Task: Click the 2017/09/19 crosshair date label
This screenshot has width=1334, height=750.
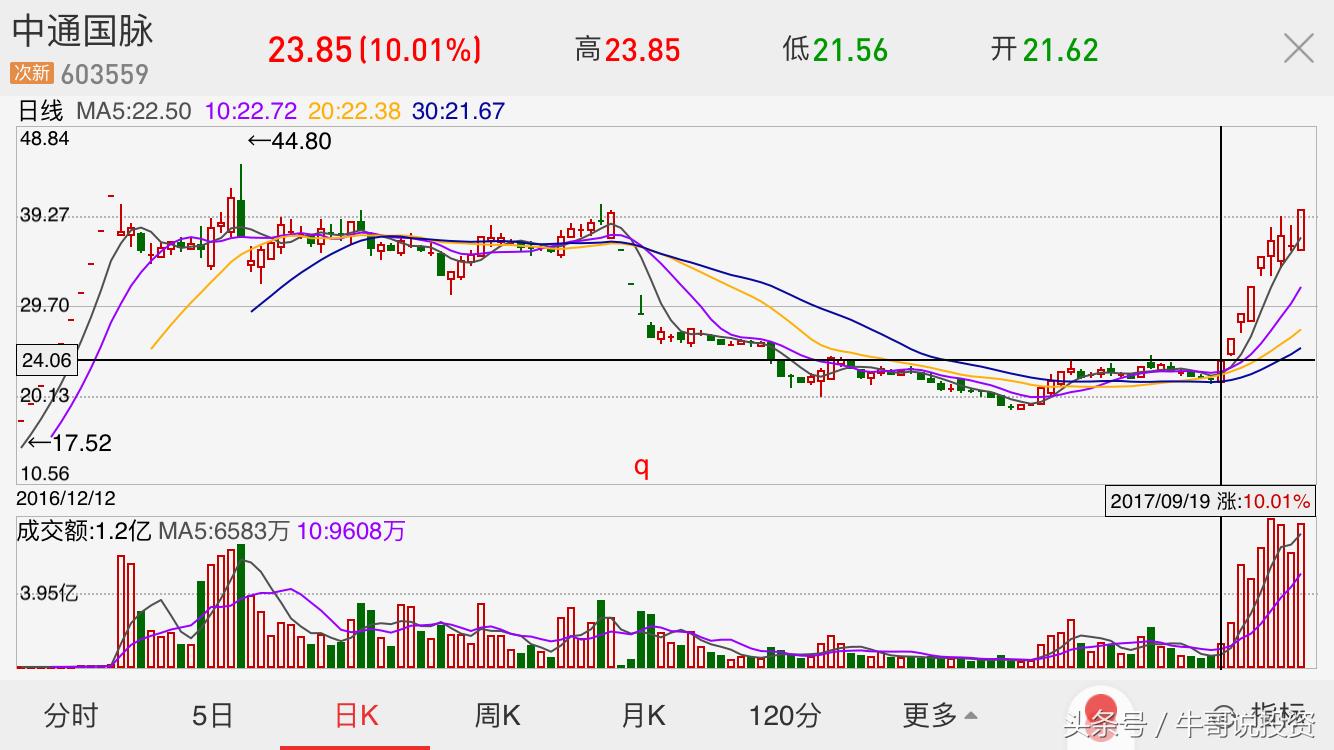Action: coord(1158,500)
